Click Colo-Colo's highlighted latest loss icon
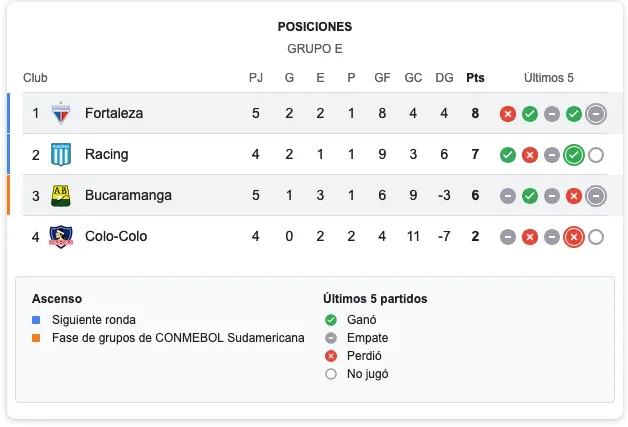 [573, 237]
